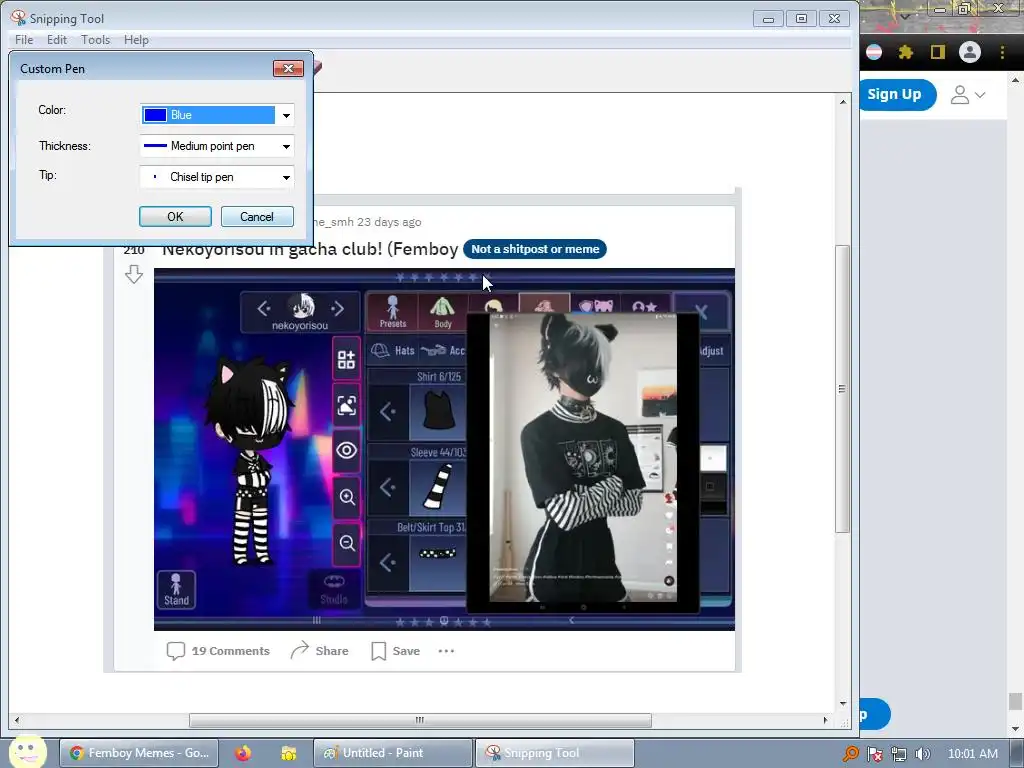The height and width of the screenshot is (768, 1024).
Task: Click the add-grid icon in snip
Action: [x=346, y=359]
